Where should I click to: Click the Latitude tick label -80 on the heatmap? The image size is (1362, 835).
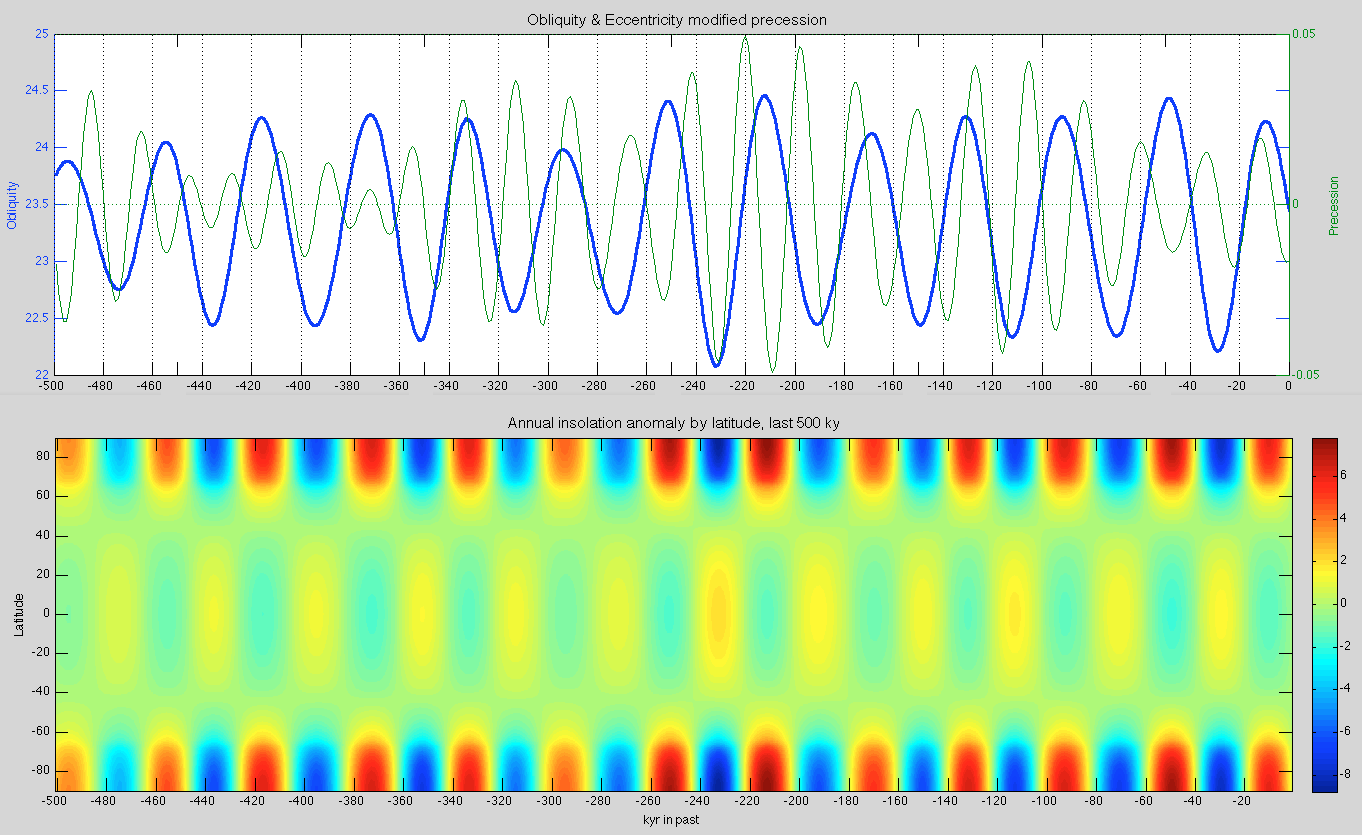(39, 771)
